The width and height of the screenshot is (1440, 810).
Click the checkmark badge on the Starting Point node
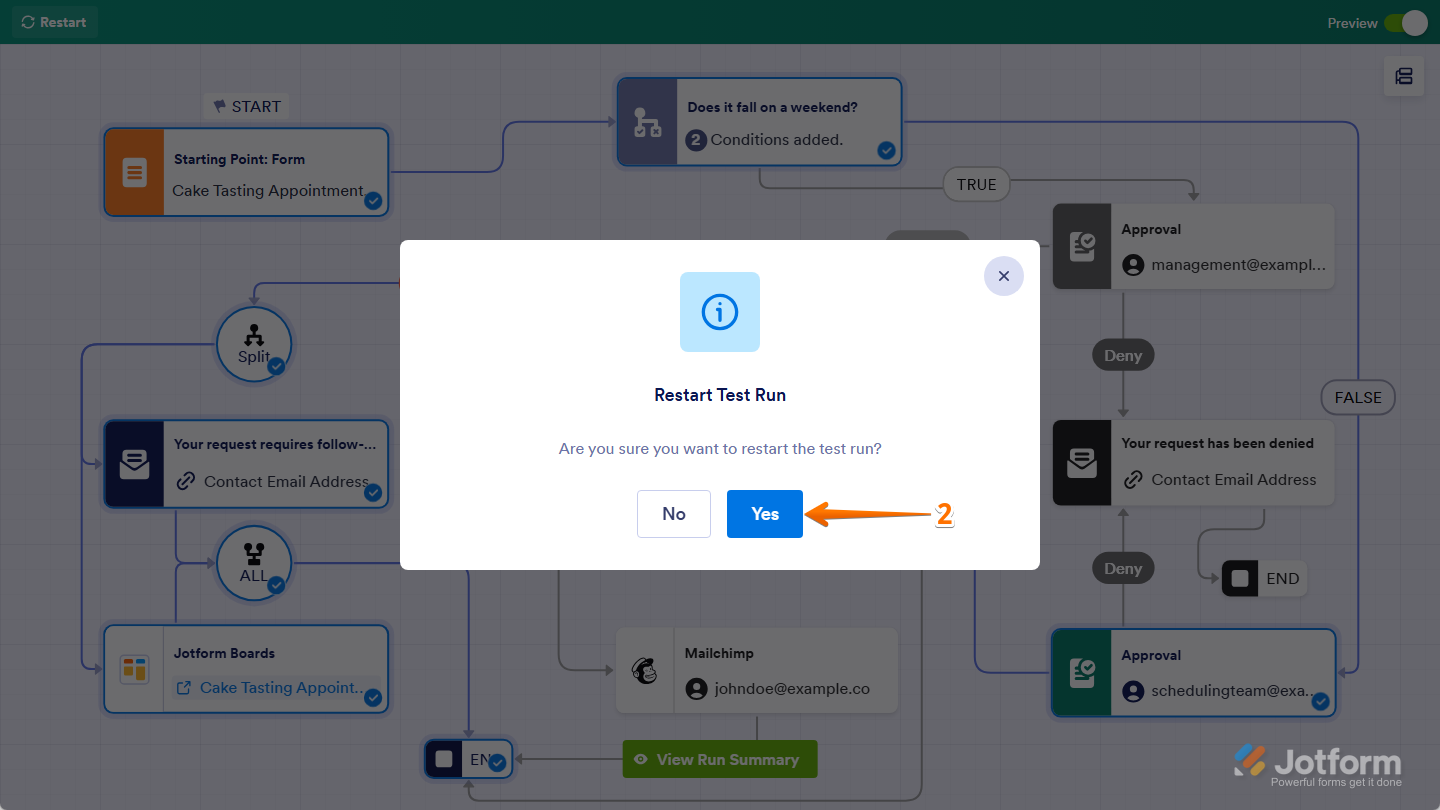coord(373,201)
